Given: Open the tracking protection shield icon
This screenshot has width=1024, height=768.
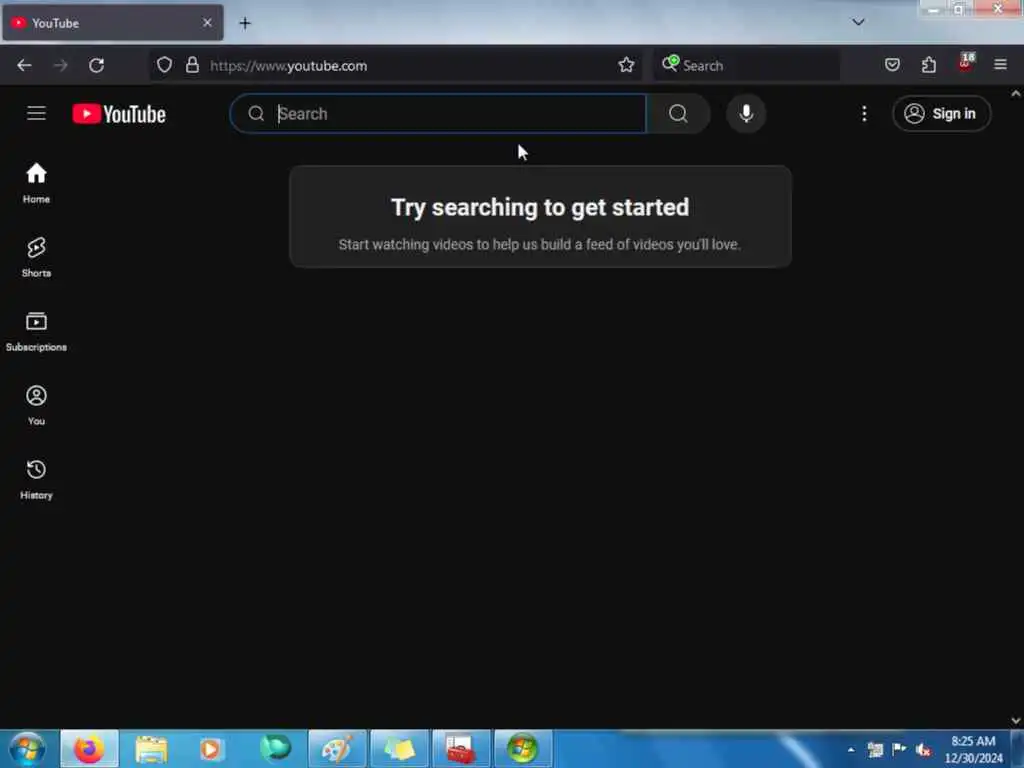Looking at the screenshot, I should point(165,65).
